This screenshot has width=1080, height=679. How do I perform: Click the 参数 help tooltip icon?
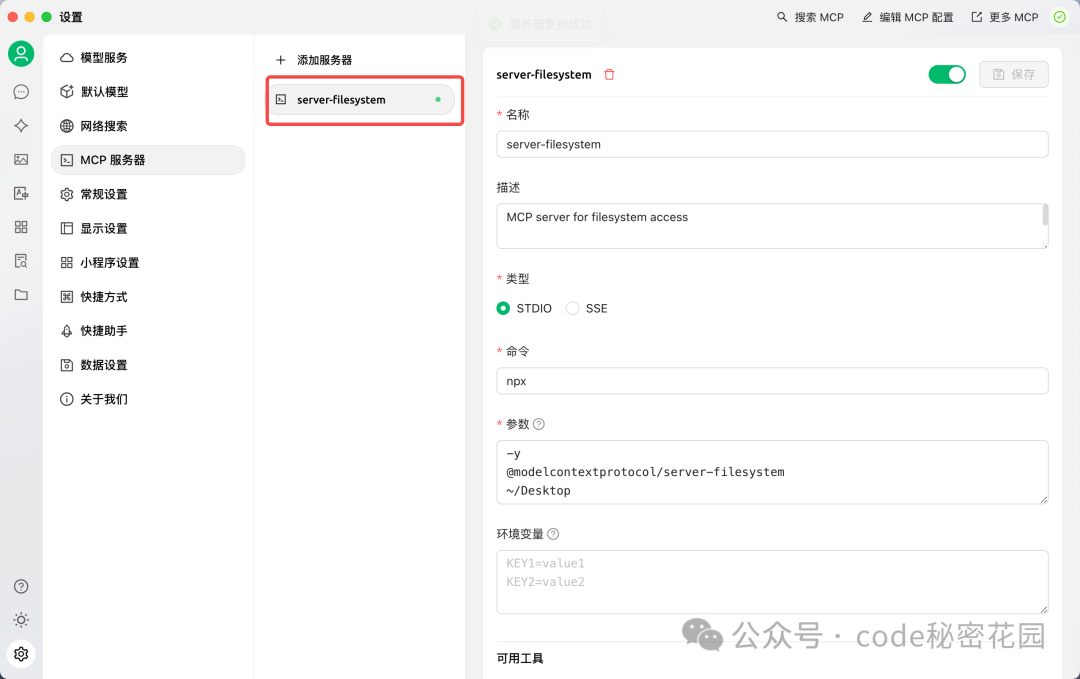pos(539,423)
